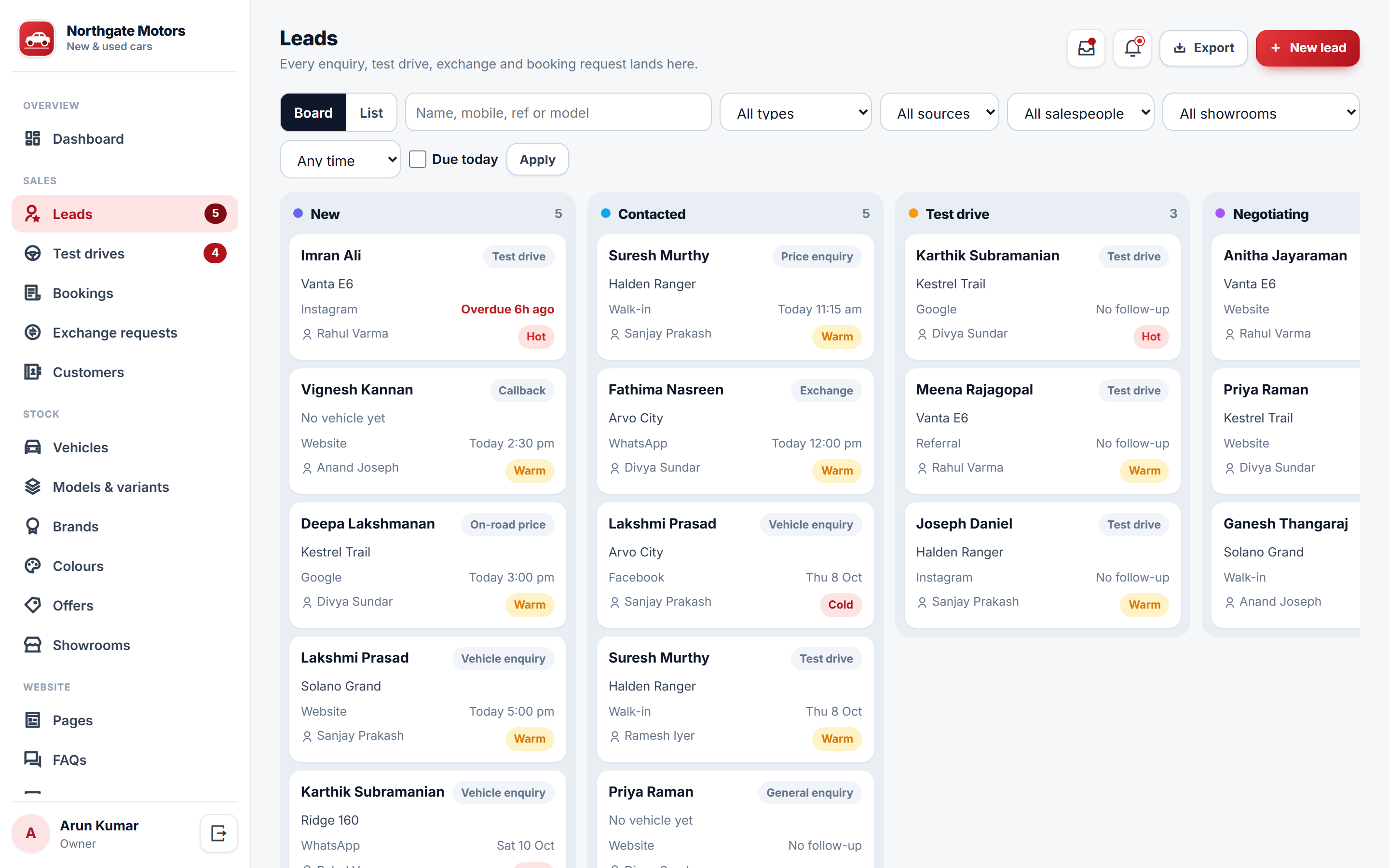Apply the selected filters
Viewport: 1389px width, 868px height.
coord(538,160)
